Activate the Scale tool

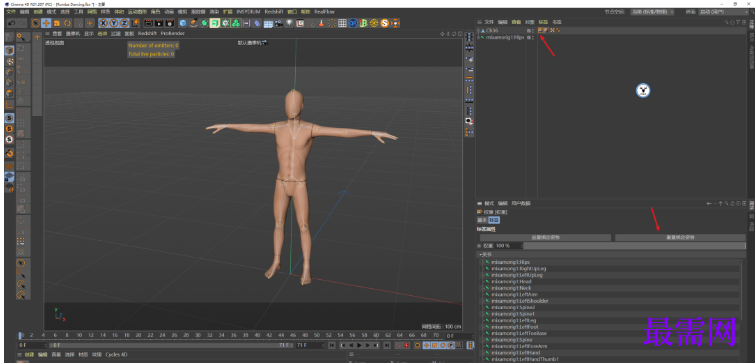tap(57, 23)
